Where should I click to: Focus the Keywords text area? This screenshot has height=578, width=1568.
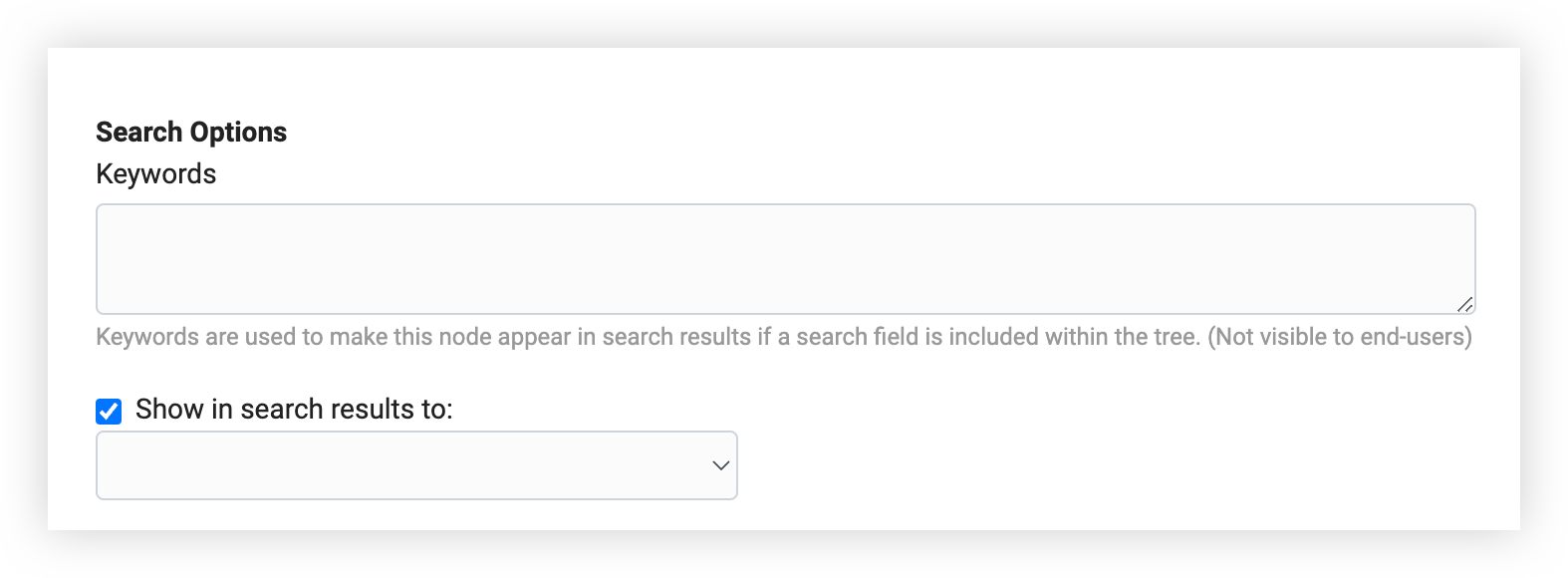tap(785, 259)
